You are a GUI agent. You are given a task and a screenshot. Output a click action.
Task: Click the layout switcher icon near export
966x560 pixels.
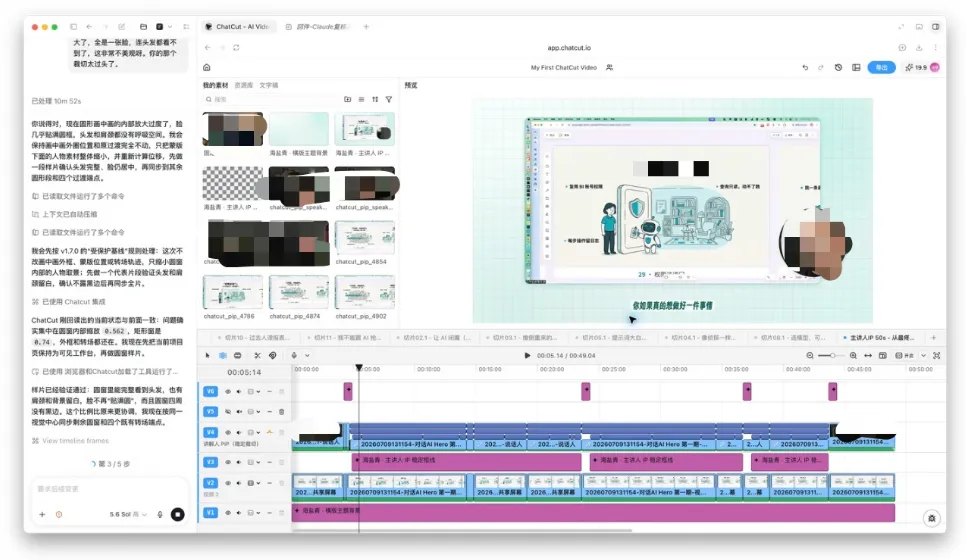click(856, 67)
